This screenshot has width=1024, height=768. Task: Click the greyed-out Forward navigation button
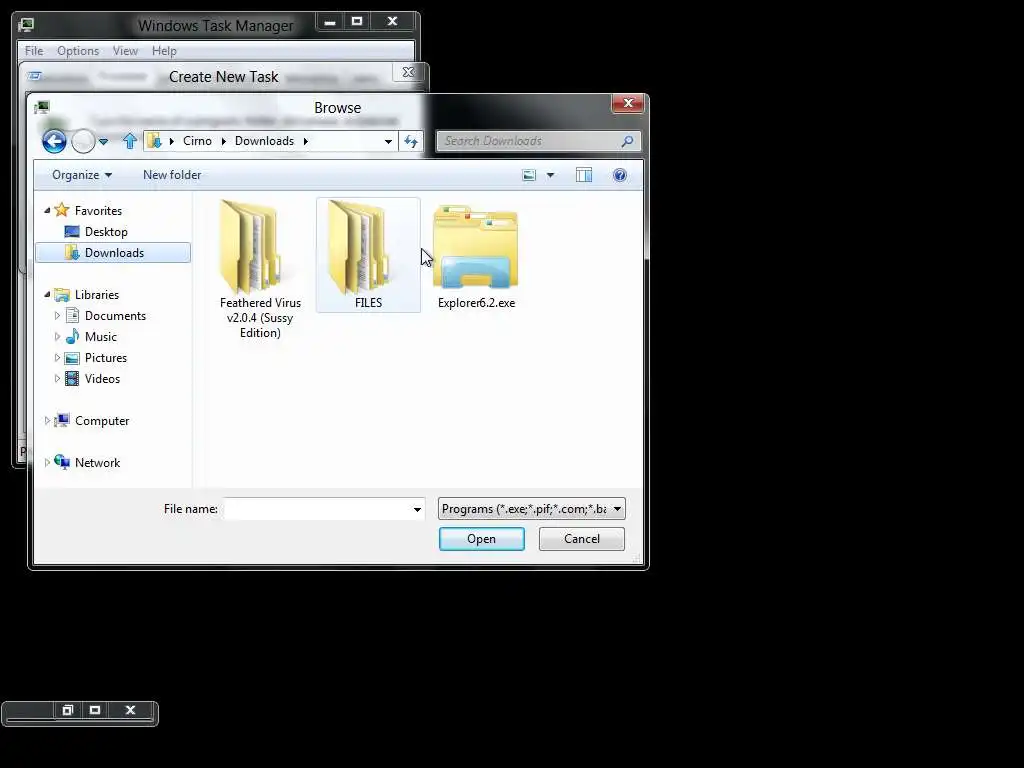(83, 141)
